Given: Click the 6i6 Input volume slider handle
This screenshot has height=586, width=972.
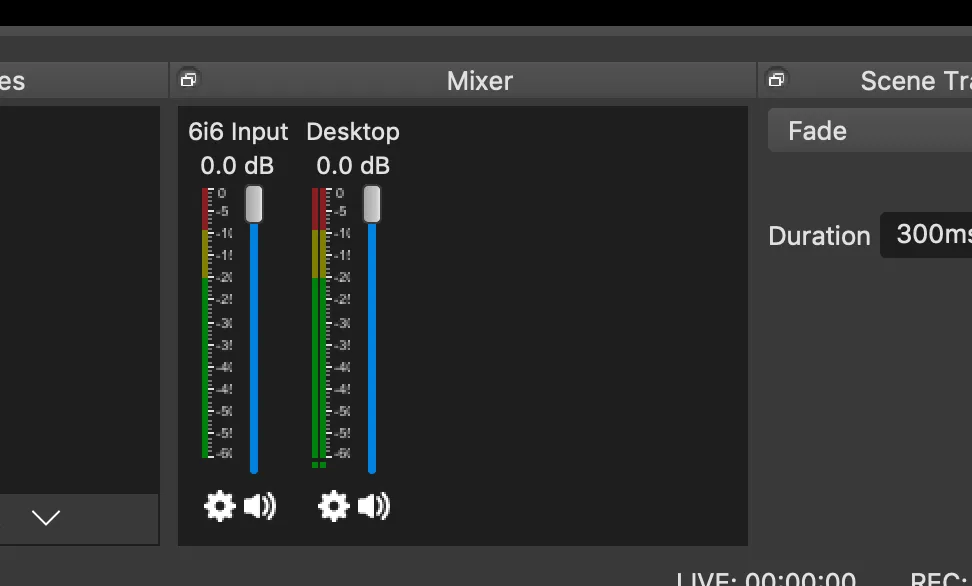Looking at the screenshot, I should tap(254, 204).
